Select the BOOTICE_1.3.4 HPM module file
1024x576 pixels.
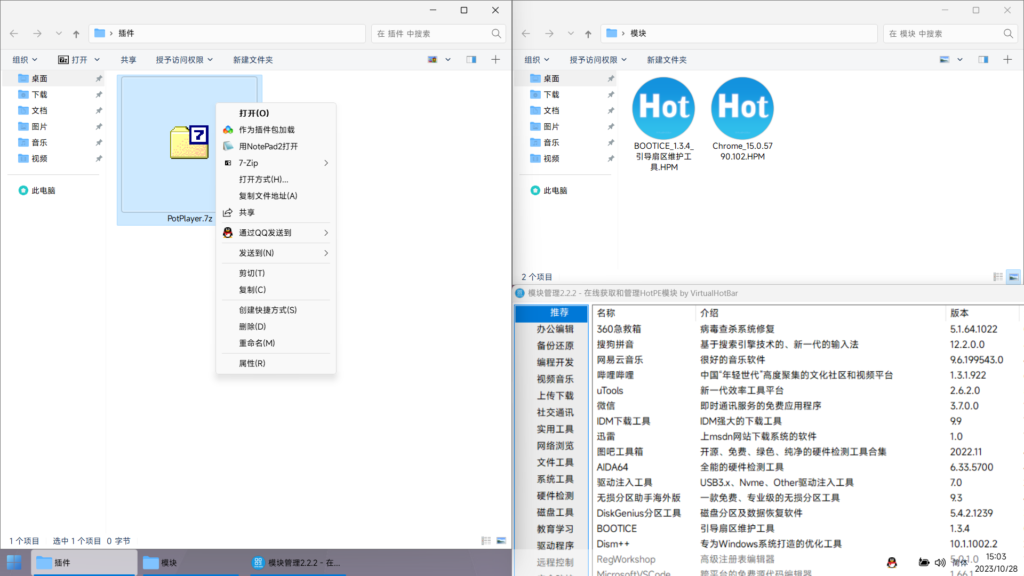[664, 124]
